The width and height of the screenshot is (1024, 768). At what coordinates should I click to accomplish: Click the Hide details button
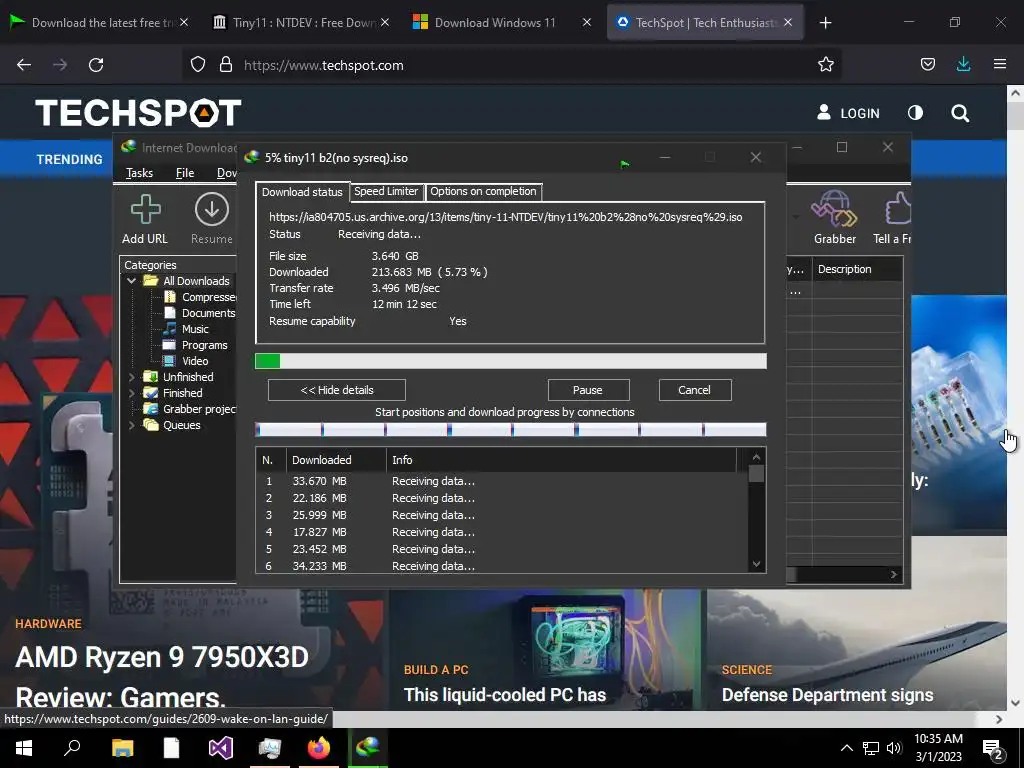(336, 390)
